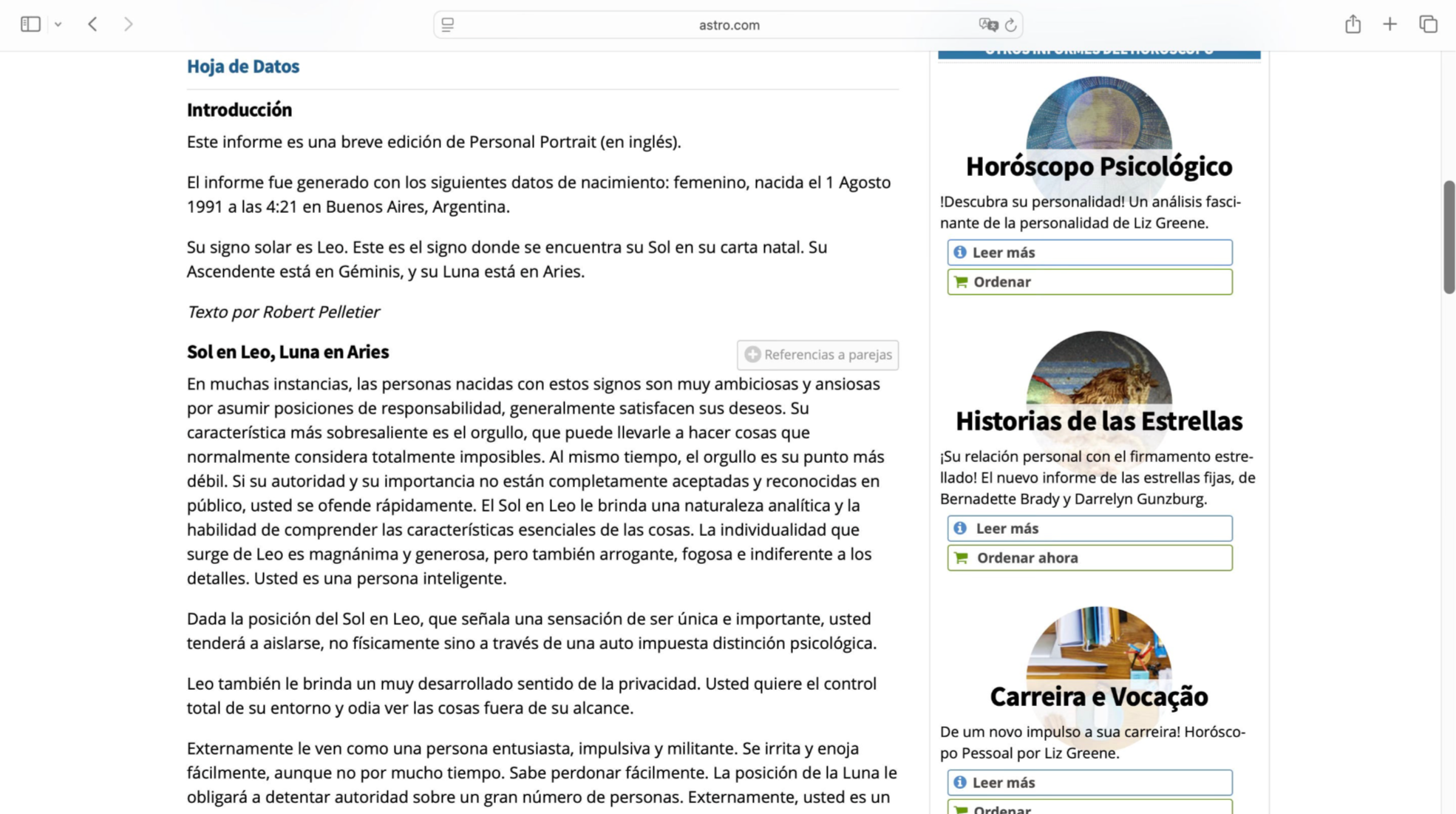Click the paragraph starting 'Su signo solar es Leo'
The height and width of the screenshot is (814, 1456).
click(x=507, y=260)
